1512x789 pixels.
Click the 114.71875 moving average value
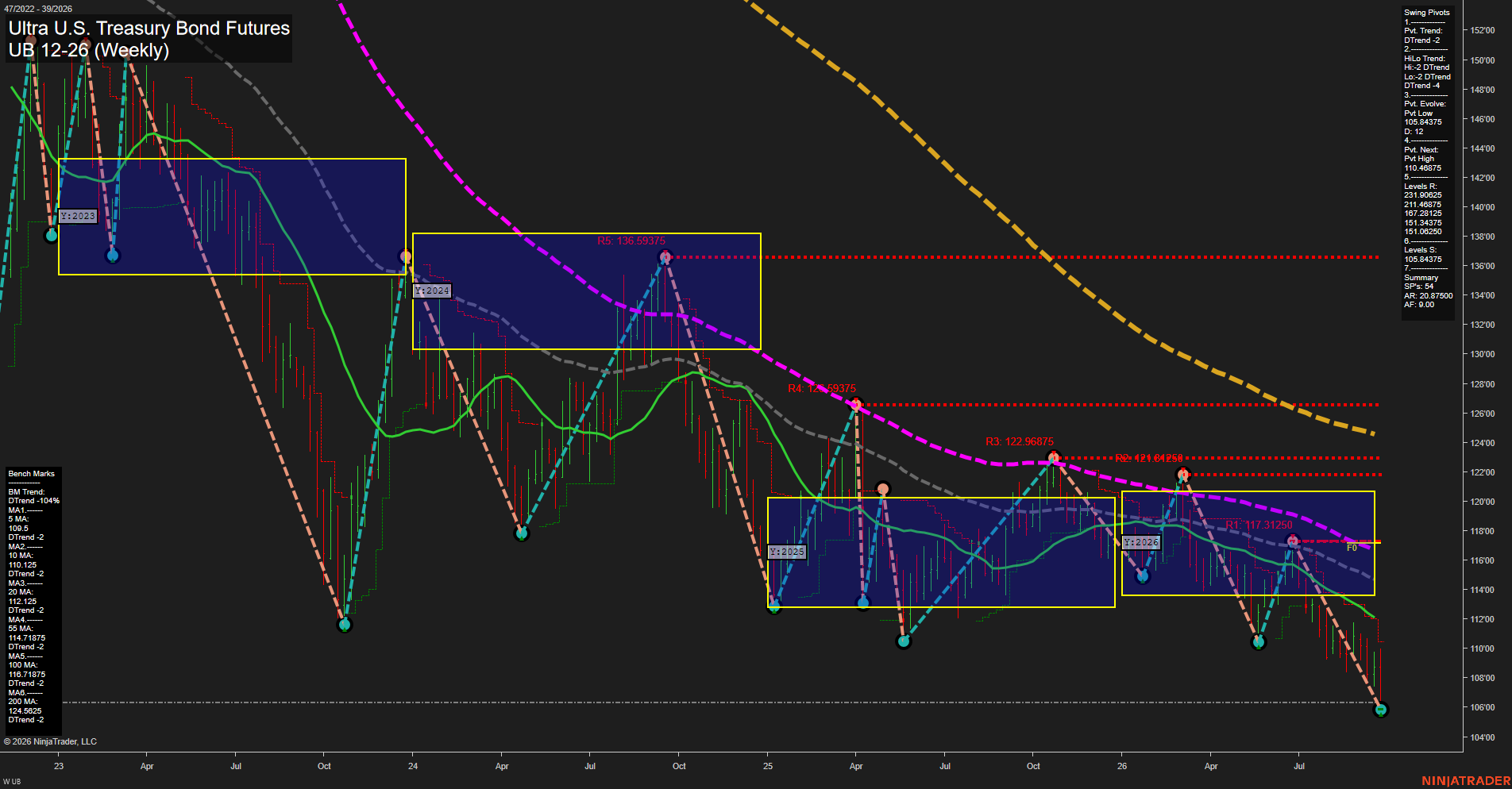tap(27, 638)
